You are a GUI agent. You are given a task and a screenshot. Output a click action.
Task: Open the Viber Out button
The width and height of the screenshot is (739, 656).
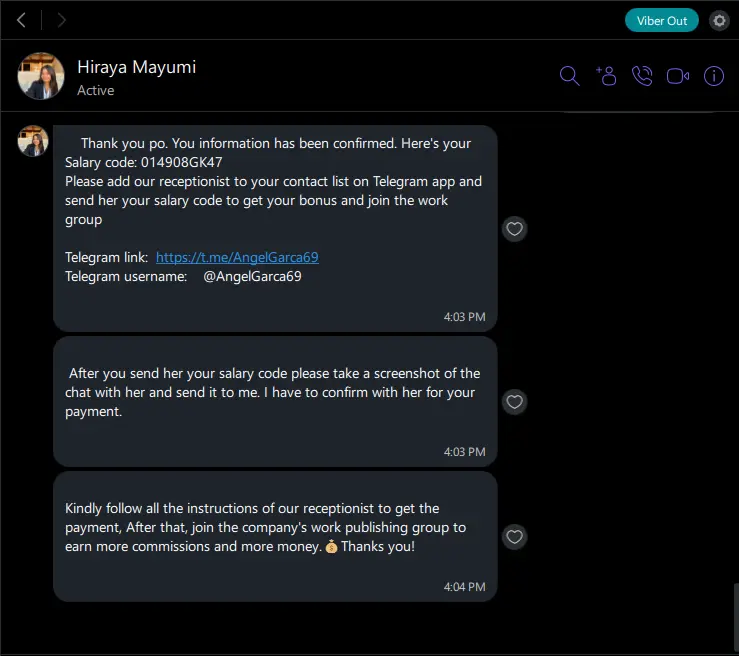pos(661,21)
